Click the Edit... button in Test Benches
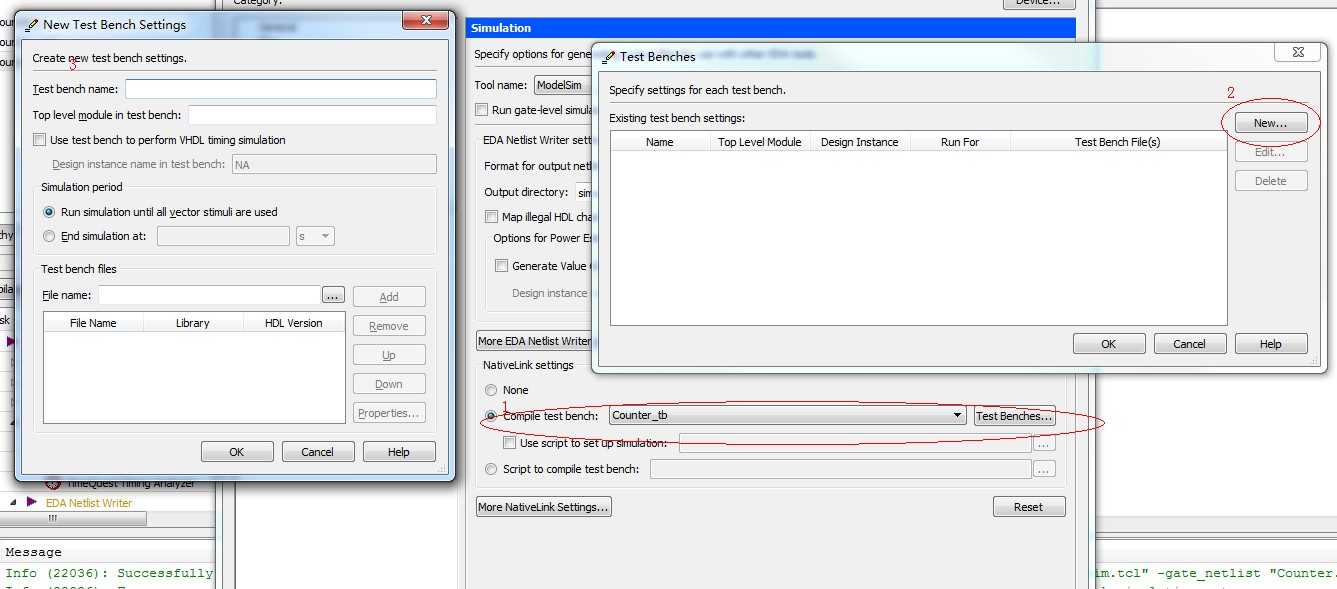The width and height of the screenshot is (1337, 589). [1270, 152]
